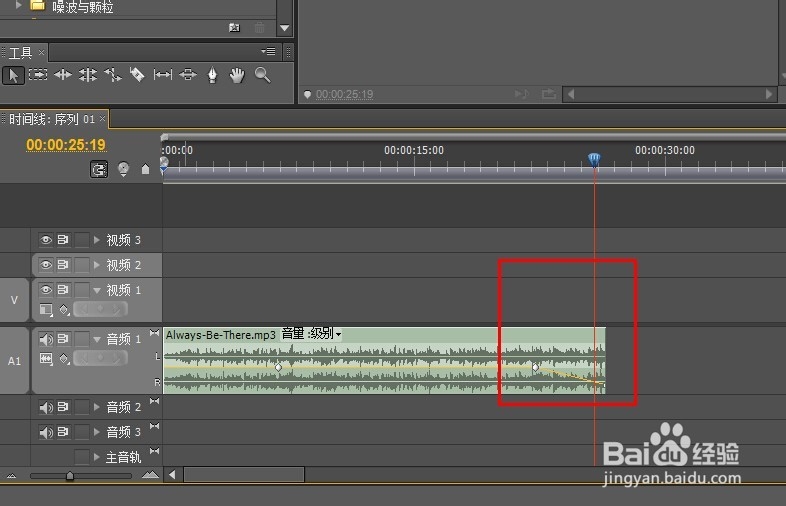Viewport: 786px width, 506px height.
Task: Expand the noise and grain effects folder
Action: (x=19, y=6)
